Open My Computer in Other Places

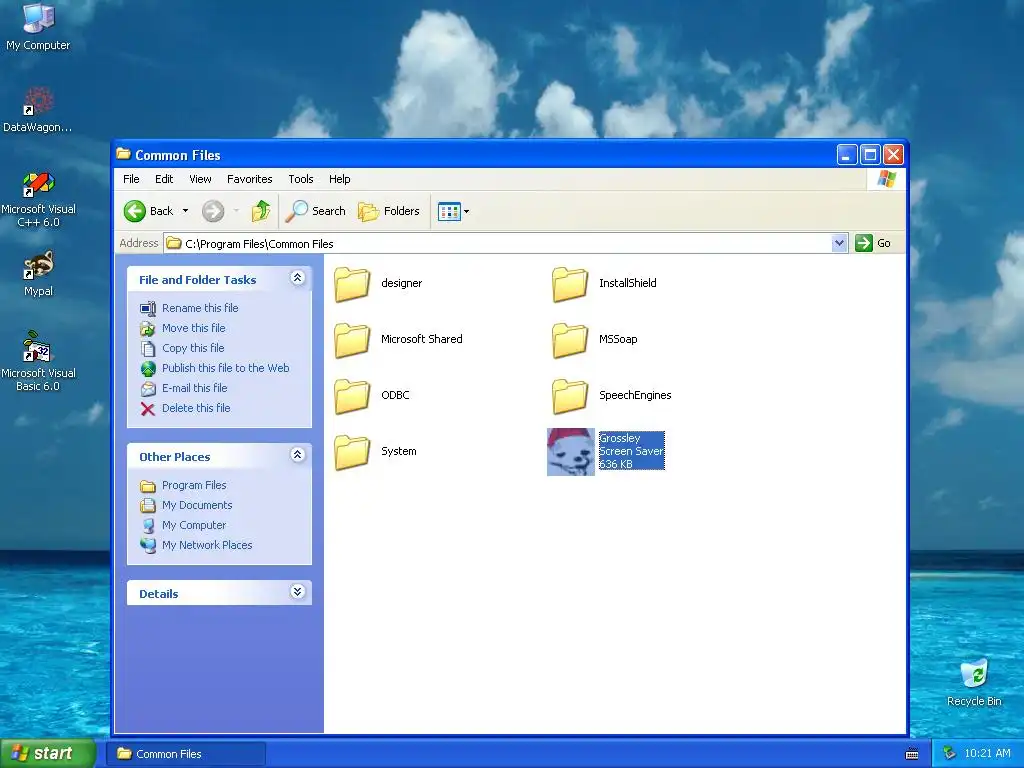[194, 525]
